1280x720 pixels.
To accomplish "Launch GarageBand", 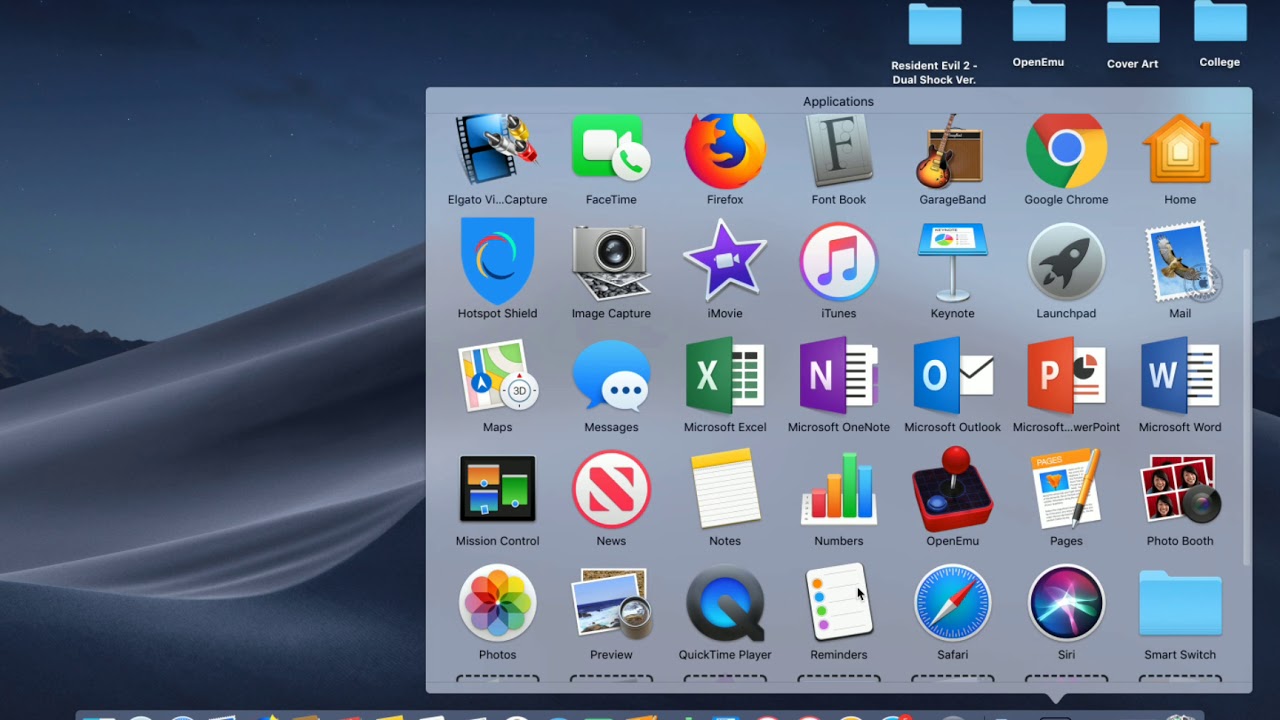I will 953,151.
